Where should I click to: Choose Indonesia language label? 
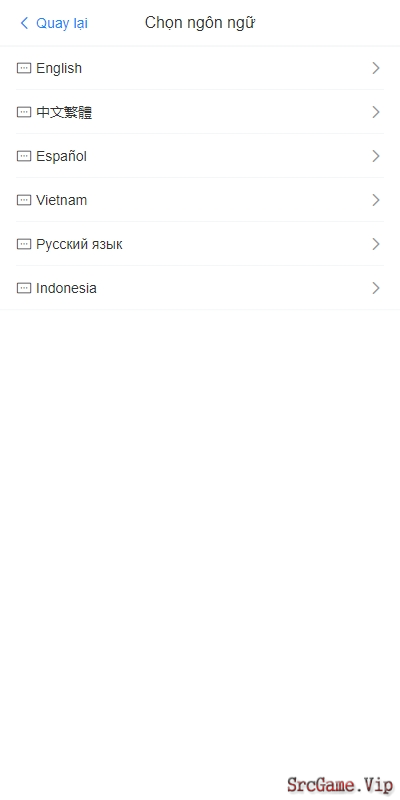click(66, 288)
